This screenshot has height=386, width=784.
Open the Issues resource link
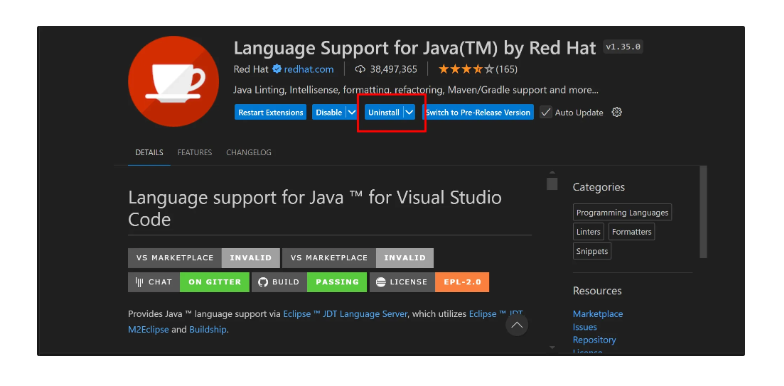[585, 327]
